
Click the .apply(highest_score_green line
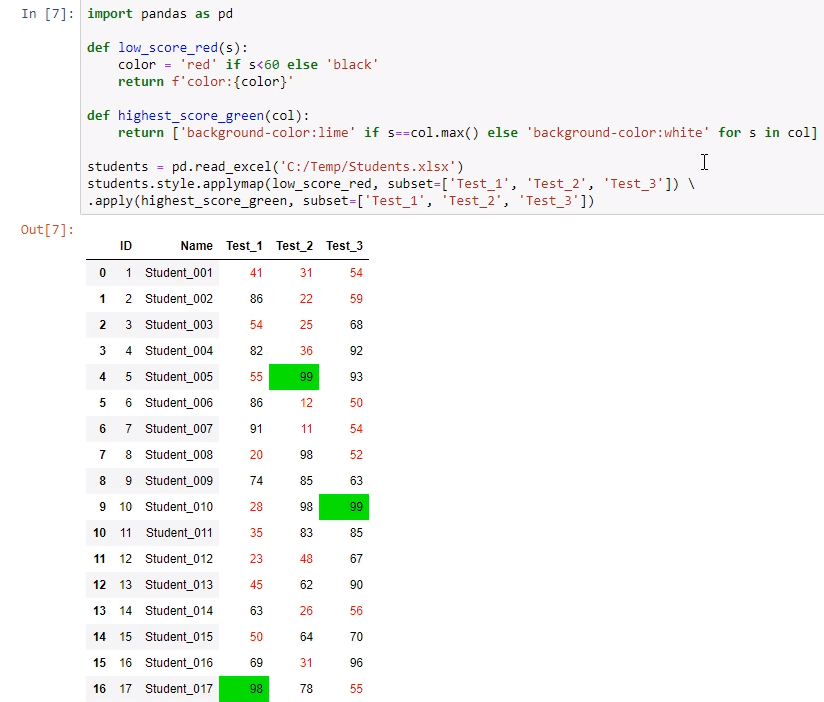[341, 201]
